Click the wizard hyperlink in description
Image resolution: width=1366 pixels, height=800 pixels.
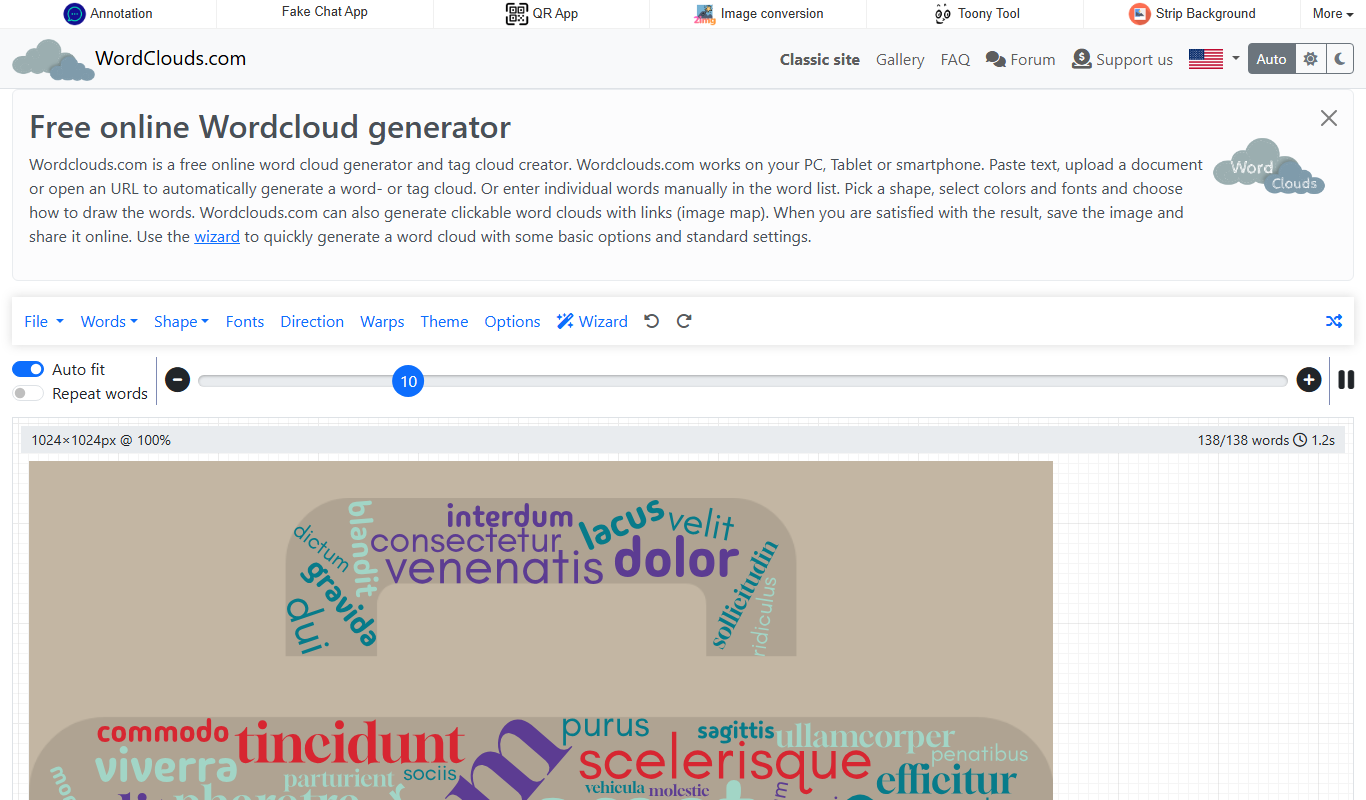217,237
